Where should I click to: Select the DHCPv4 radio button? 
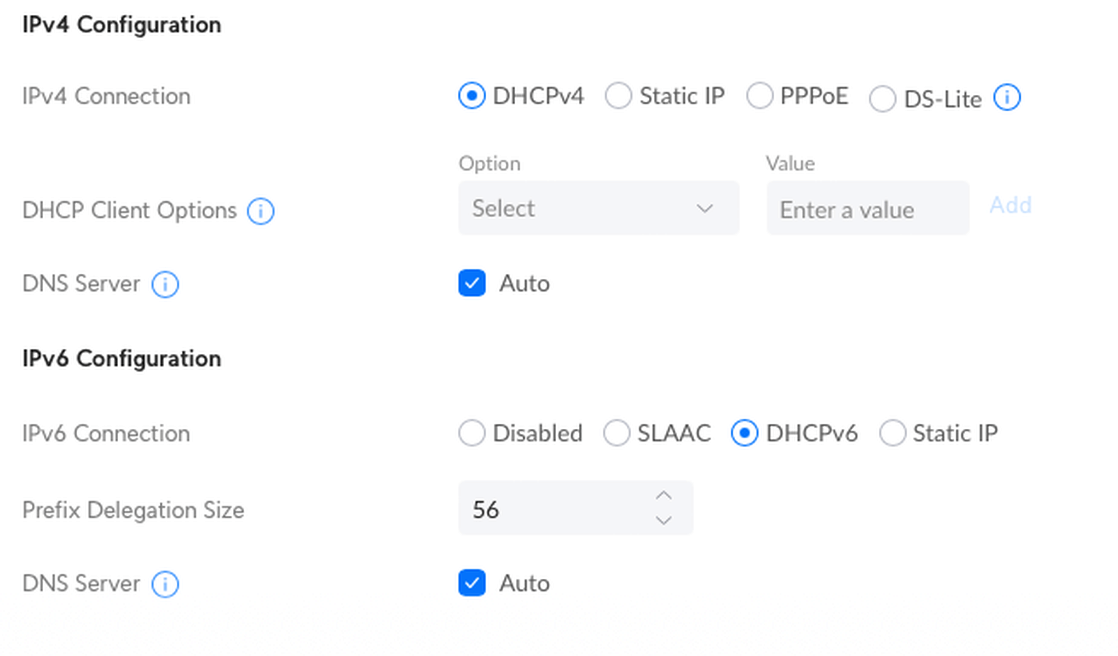(x=472, y=96)
